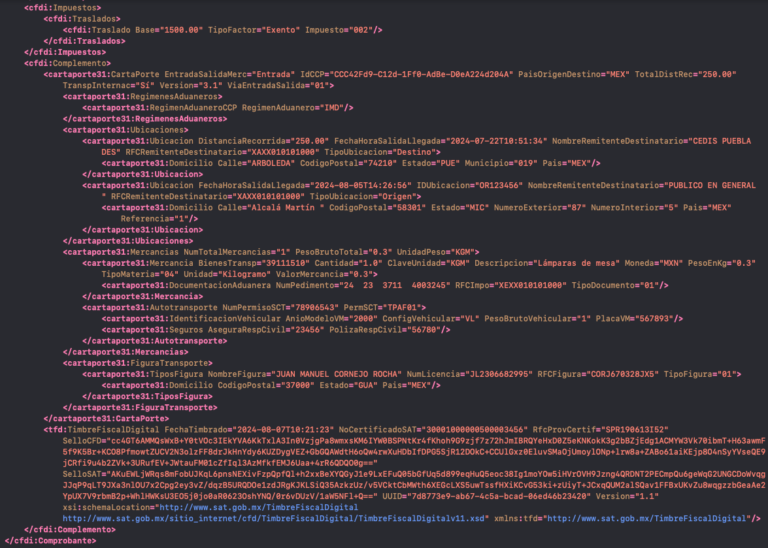
Task: Click the opening cfdi:Impuestos tag
Action: pyautogui.click(x=56, y=7)
